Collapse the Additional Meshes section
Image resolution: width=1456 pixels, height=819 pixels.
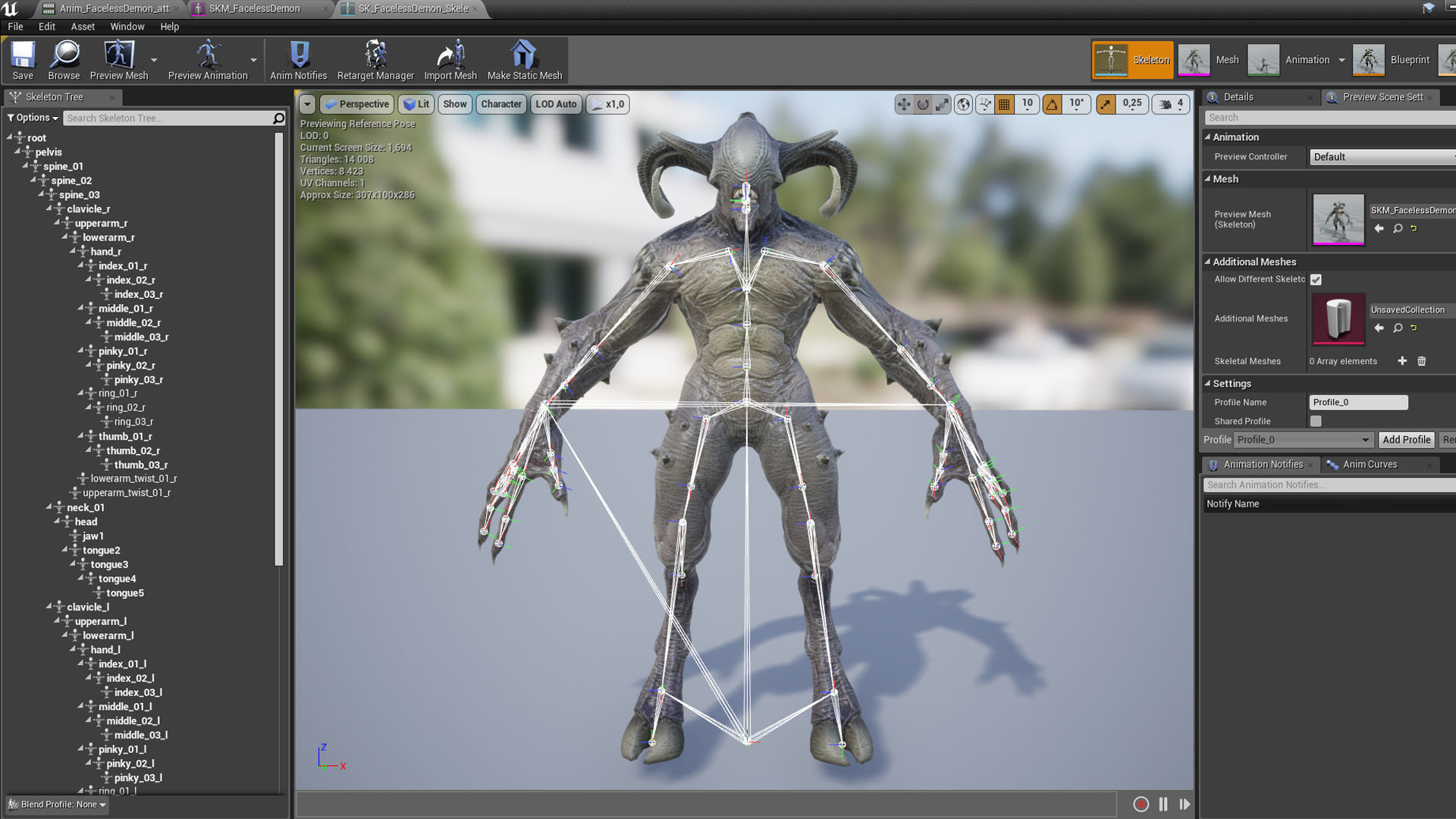(x=1208, y=262)
